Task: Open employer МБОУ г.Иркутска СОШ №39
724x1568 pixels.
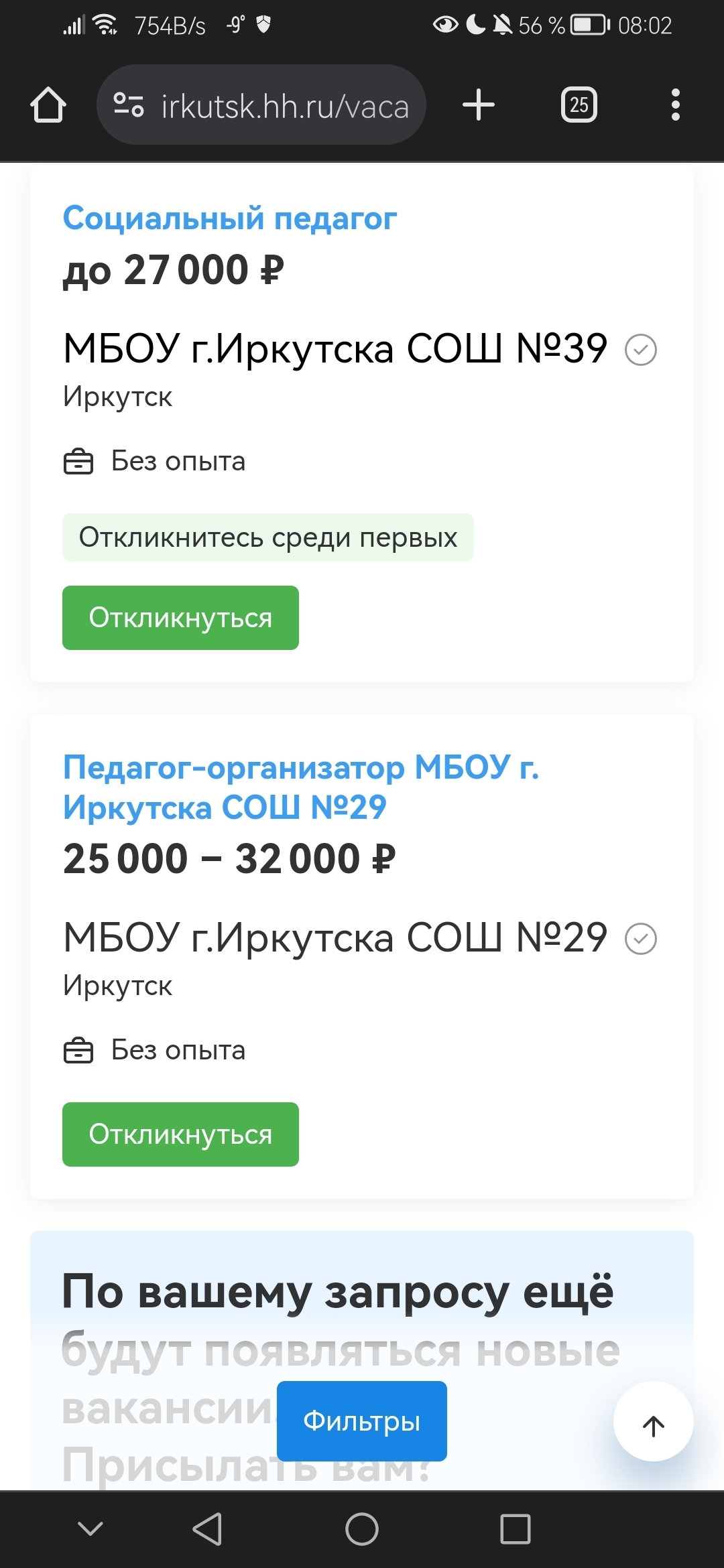Action: click(x=335, y=349)
